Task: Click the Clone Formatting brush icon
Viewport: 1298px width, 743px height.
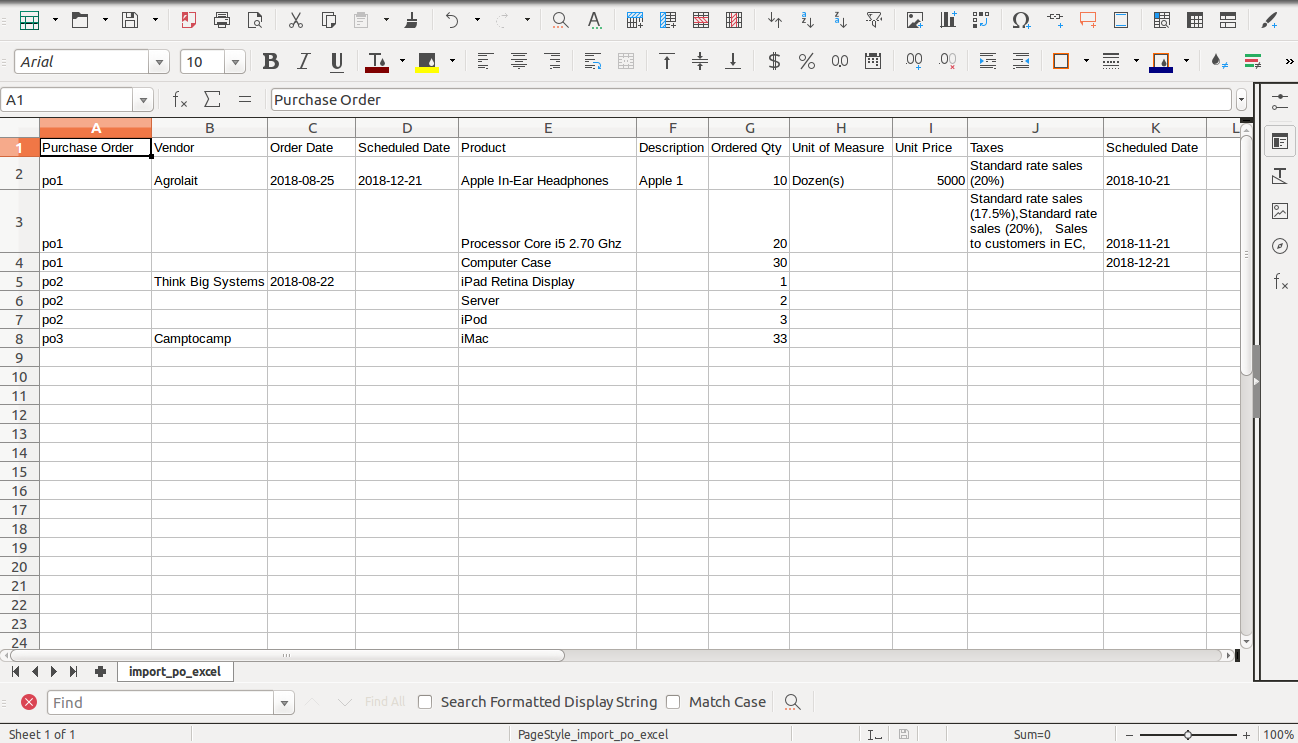Action: pos(411,20)
